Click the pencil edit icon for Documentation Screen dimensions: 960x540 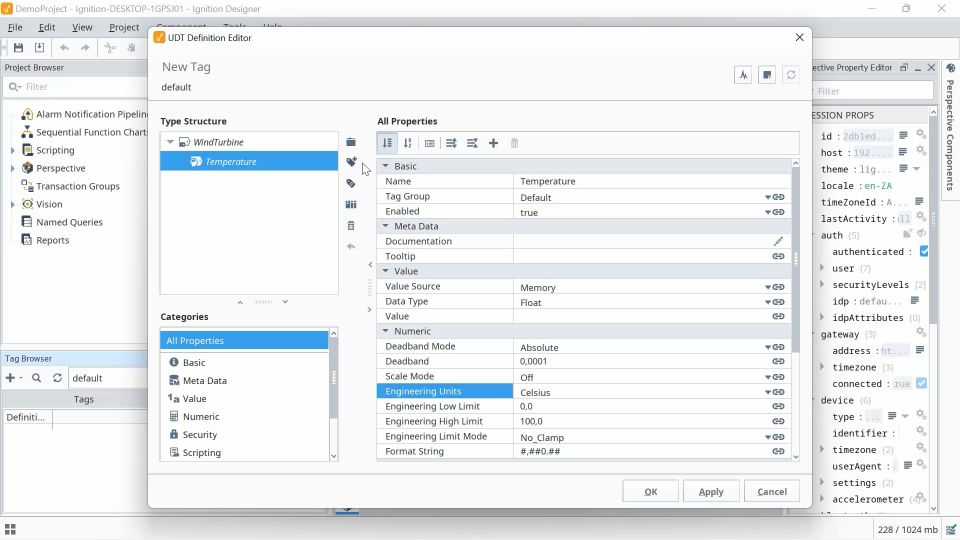(x=778, y=241)
